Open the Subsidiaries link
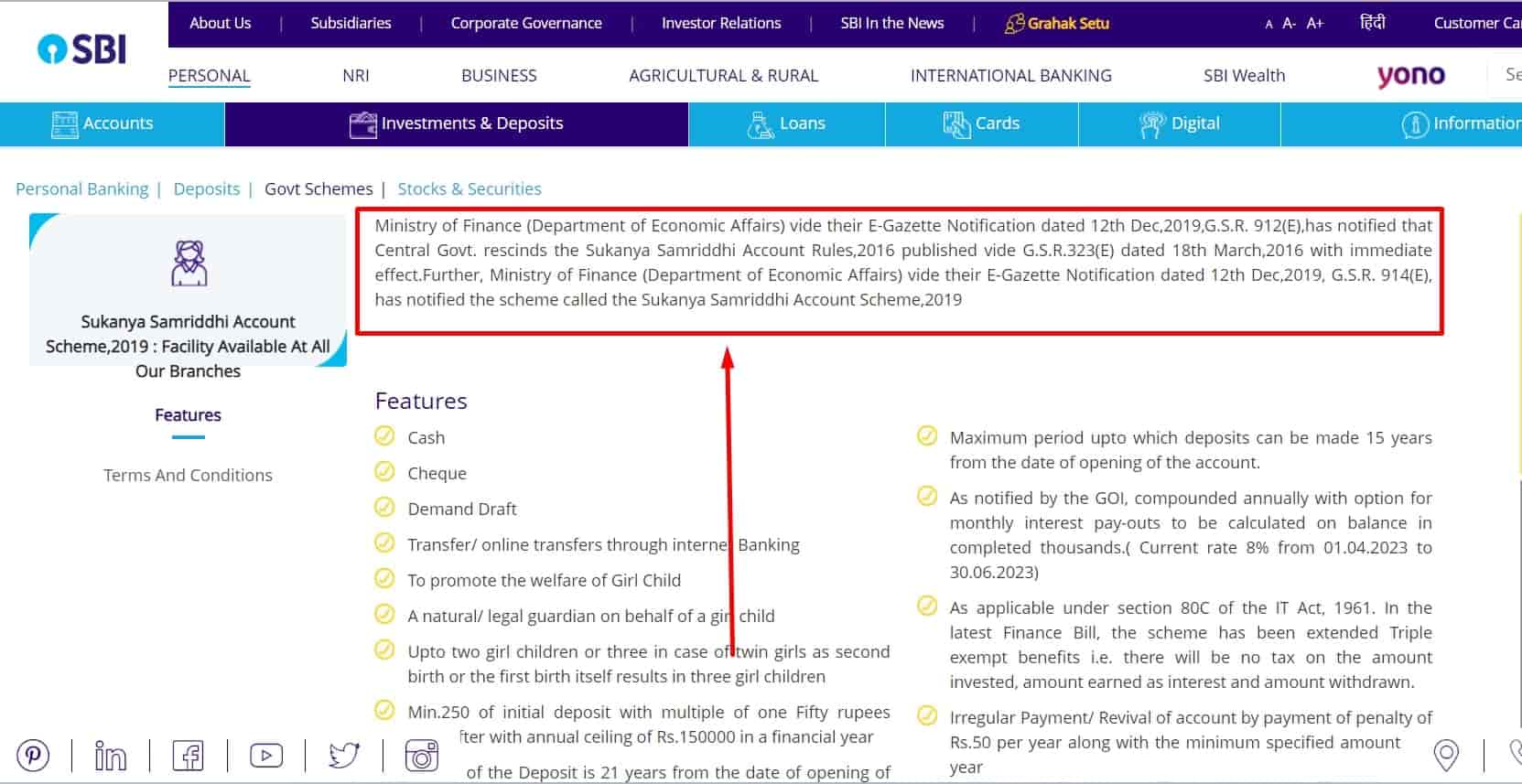Image resolution: width=1522 pixels, height=784 pixels. point(351,23)
